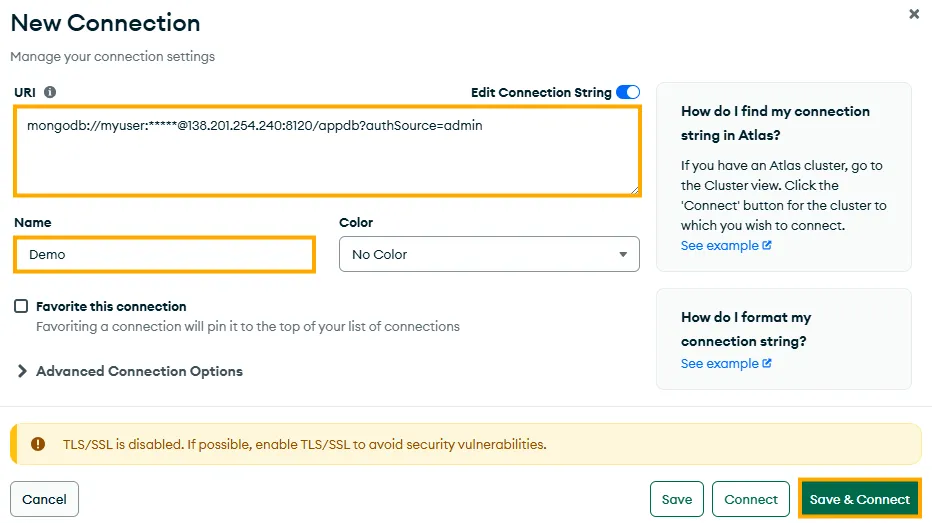
Task: Close the New Connection dialog
Action: click(x=914, y=15)
